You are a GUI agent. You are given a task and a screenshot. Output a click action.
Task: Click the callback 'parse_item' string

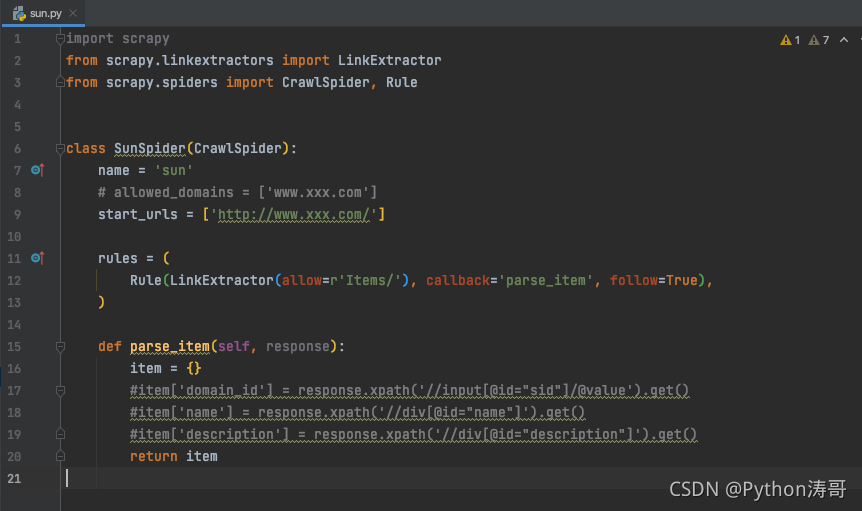546,280
